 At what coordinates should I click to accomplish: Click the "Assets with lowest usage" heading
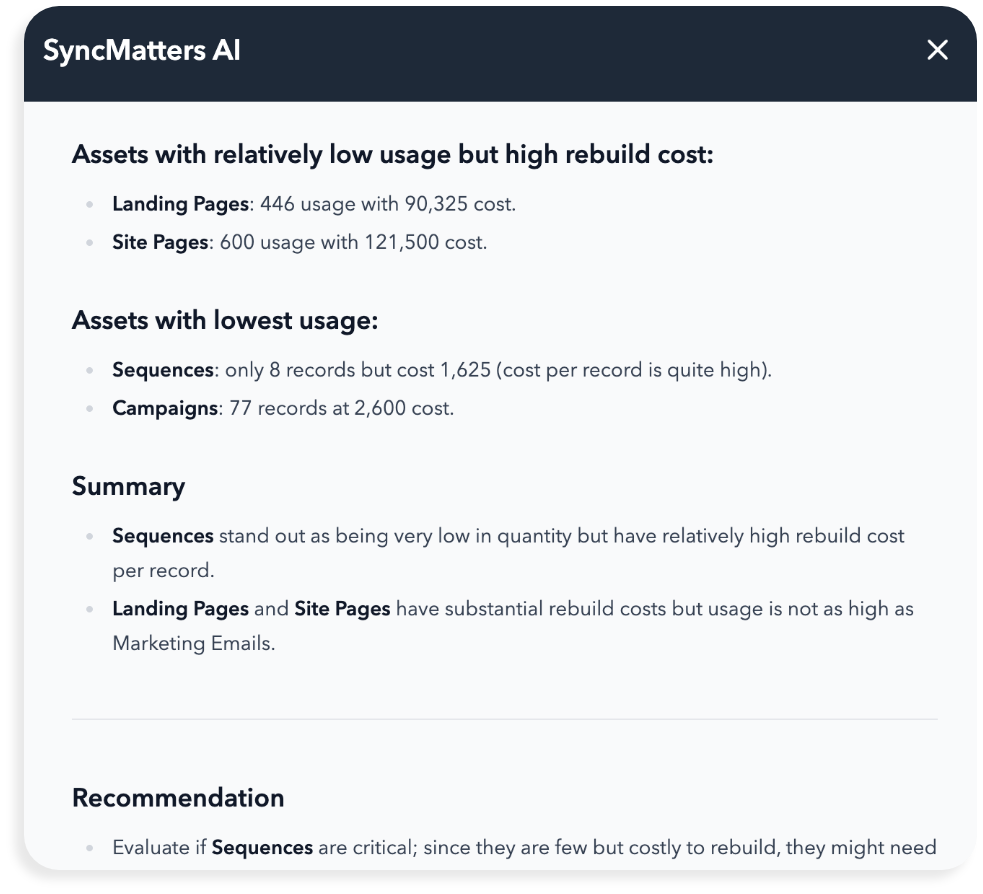[x=224, y=321]
